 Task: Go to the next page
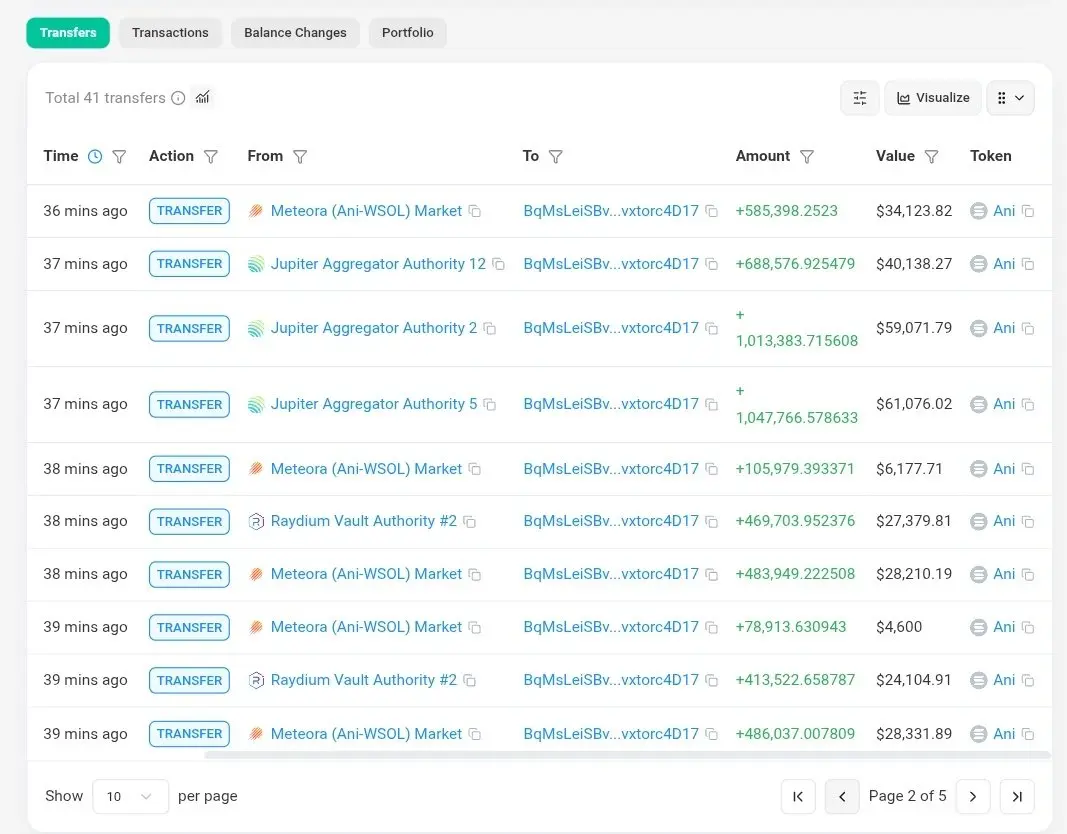[x=973, y=797]
